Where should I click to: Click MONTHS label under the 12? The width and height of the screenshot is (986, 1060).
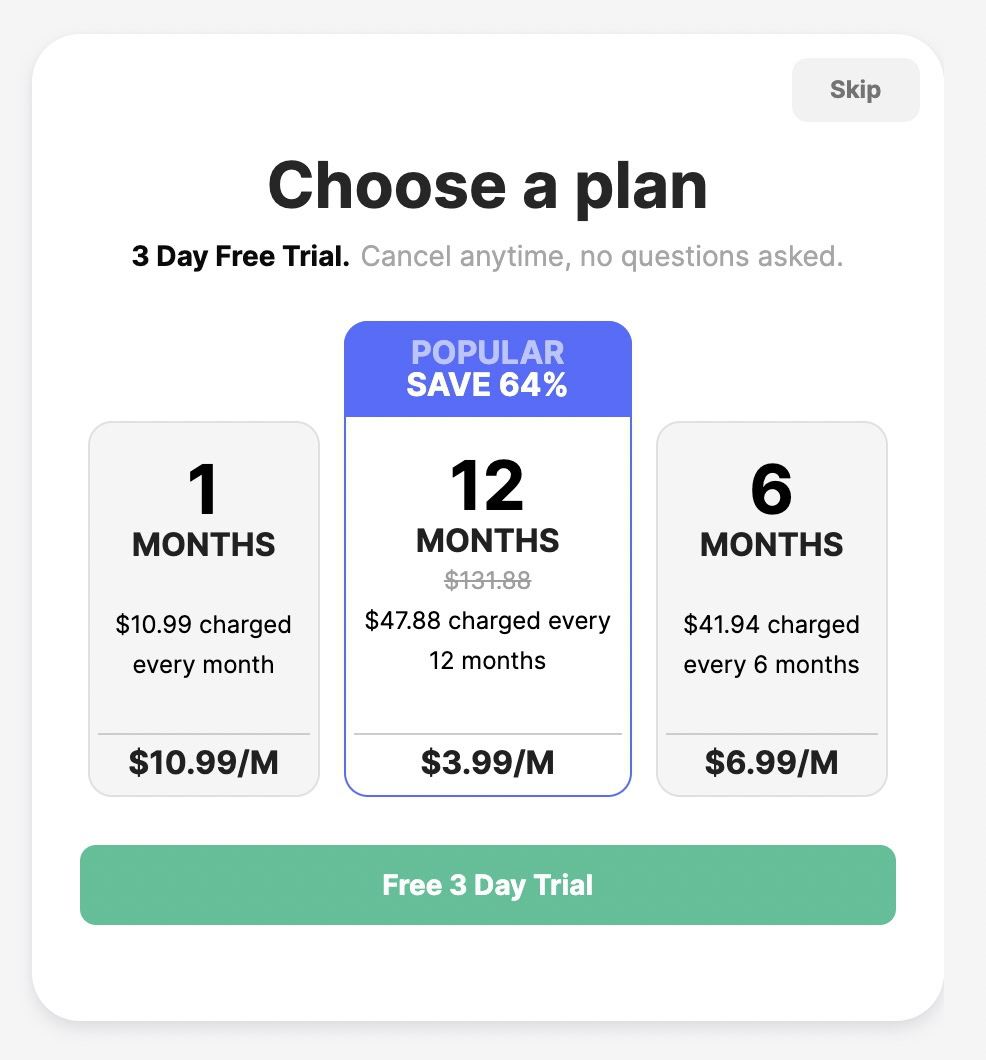tap(488, 541)
